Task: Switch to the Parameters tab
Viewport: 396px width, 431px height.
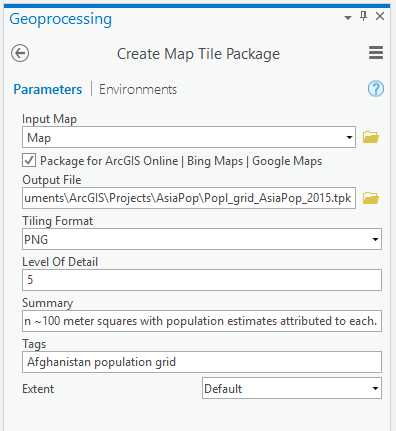Action: coord(48,89)
